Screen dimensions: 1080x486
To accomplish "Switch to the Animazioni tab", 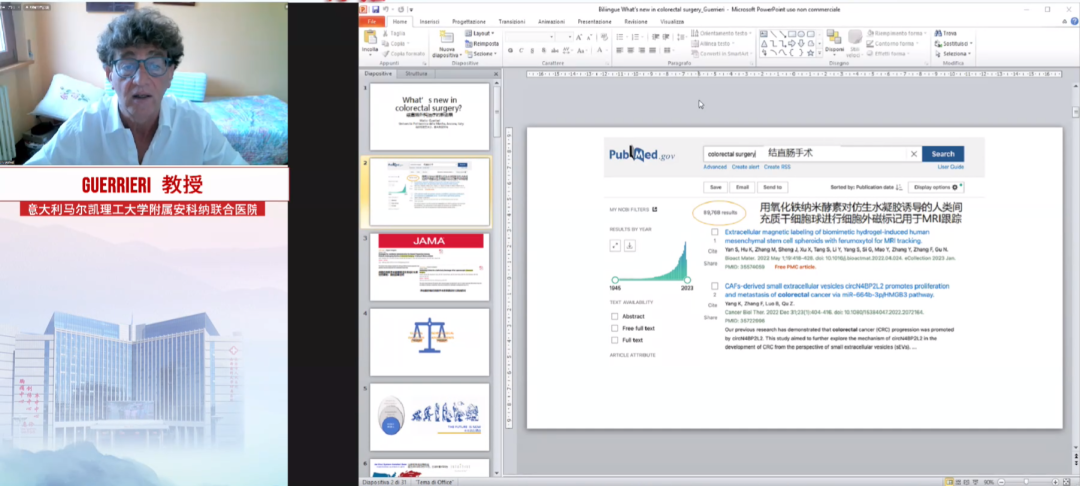I will tap(552, 21).
